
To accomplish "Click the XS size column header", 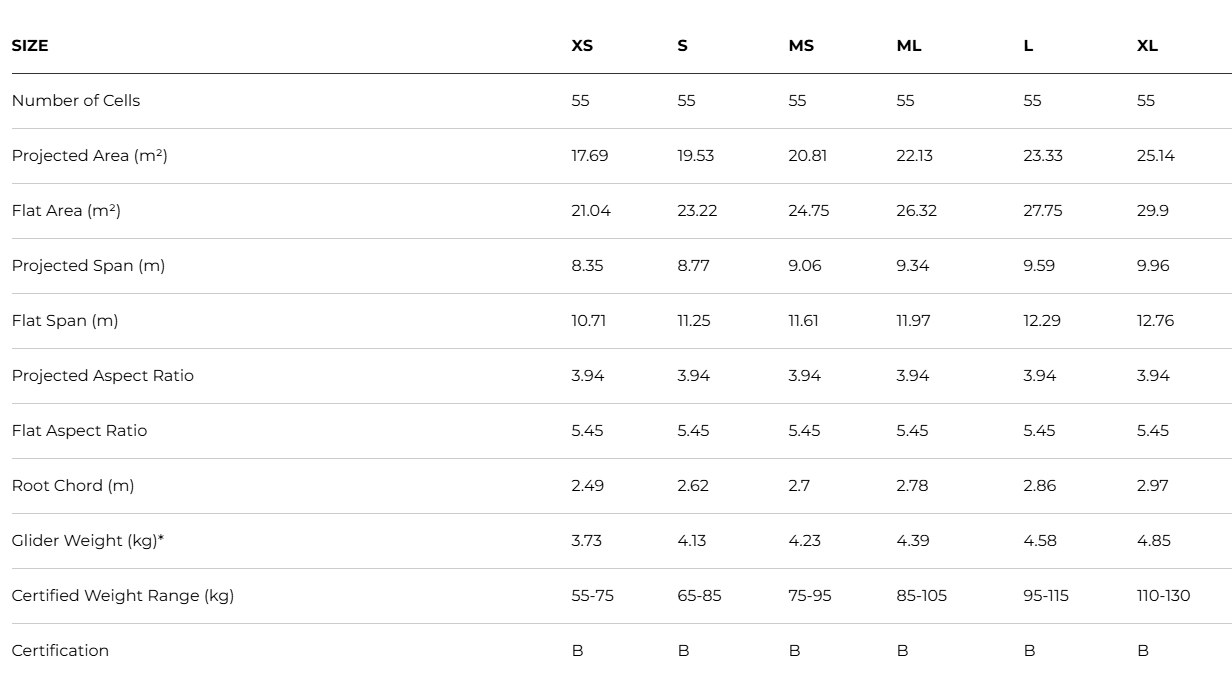I will click(582, 46).
